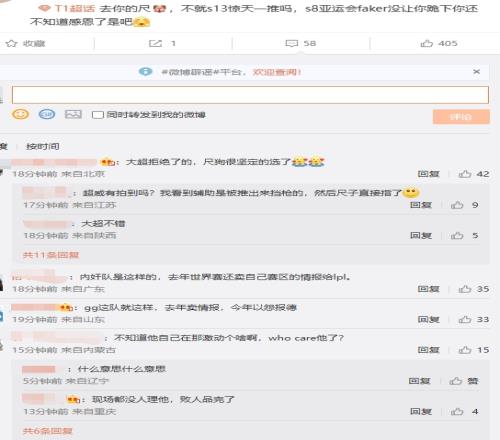Open the image upload icon
Image resolution: width=500 pixels, height=440 pixels.
[73, 114]
